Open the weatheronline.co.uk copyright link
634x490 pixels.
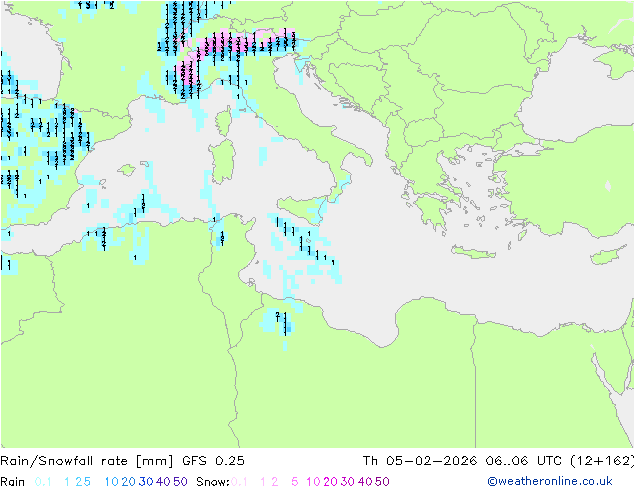point(550,481)
